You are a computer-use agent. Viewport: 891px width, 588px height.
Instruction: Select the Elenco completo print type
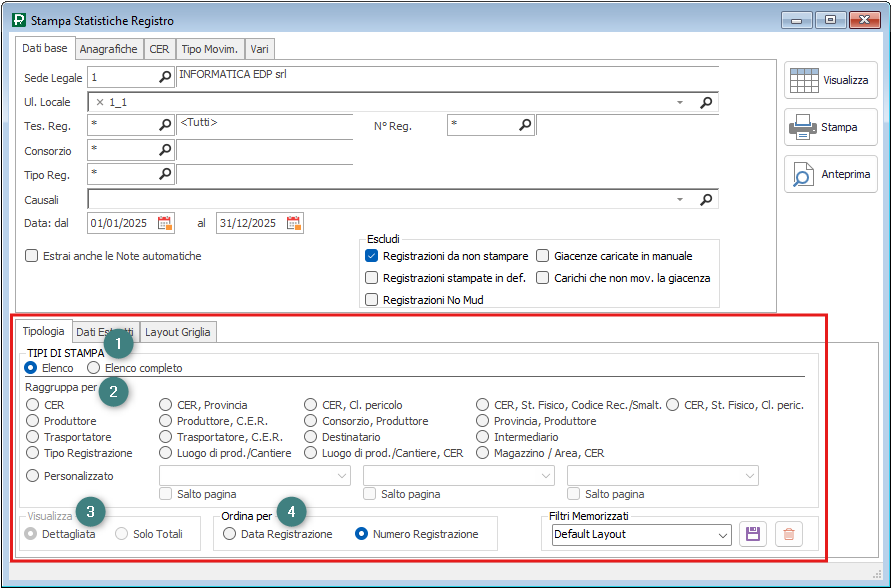(x=95, y=368)
